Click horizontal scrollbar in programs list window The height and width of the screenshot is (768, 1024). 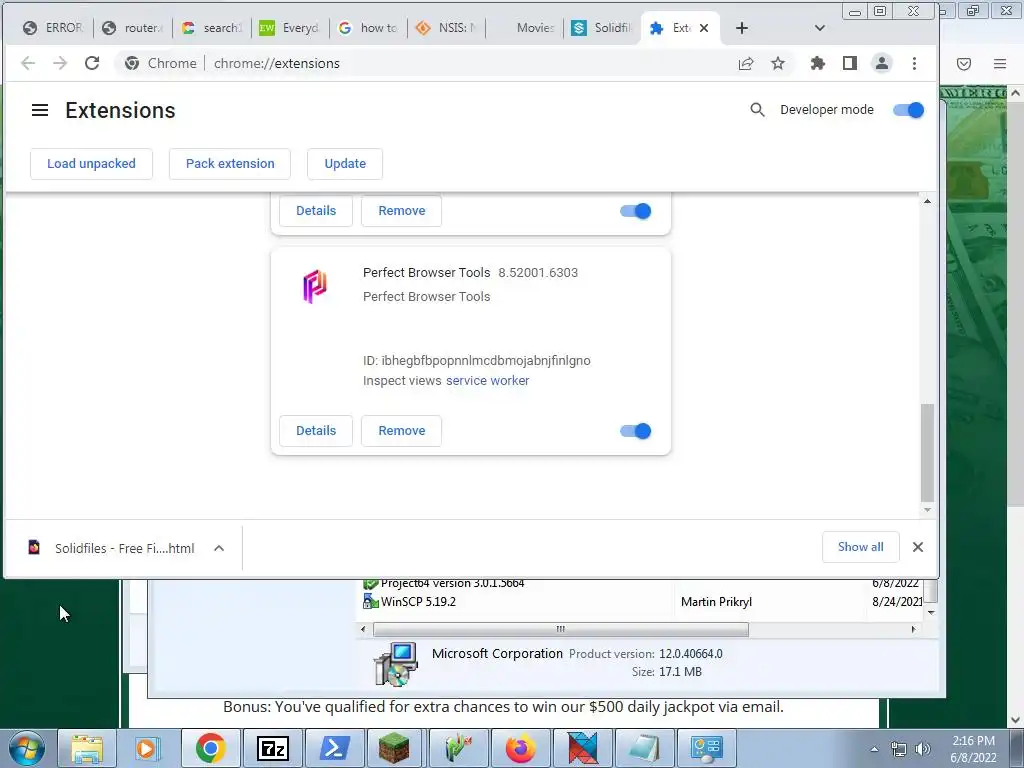tap(560, 630)
